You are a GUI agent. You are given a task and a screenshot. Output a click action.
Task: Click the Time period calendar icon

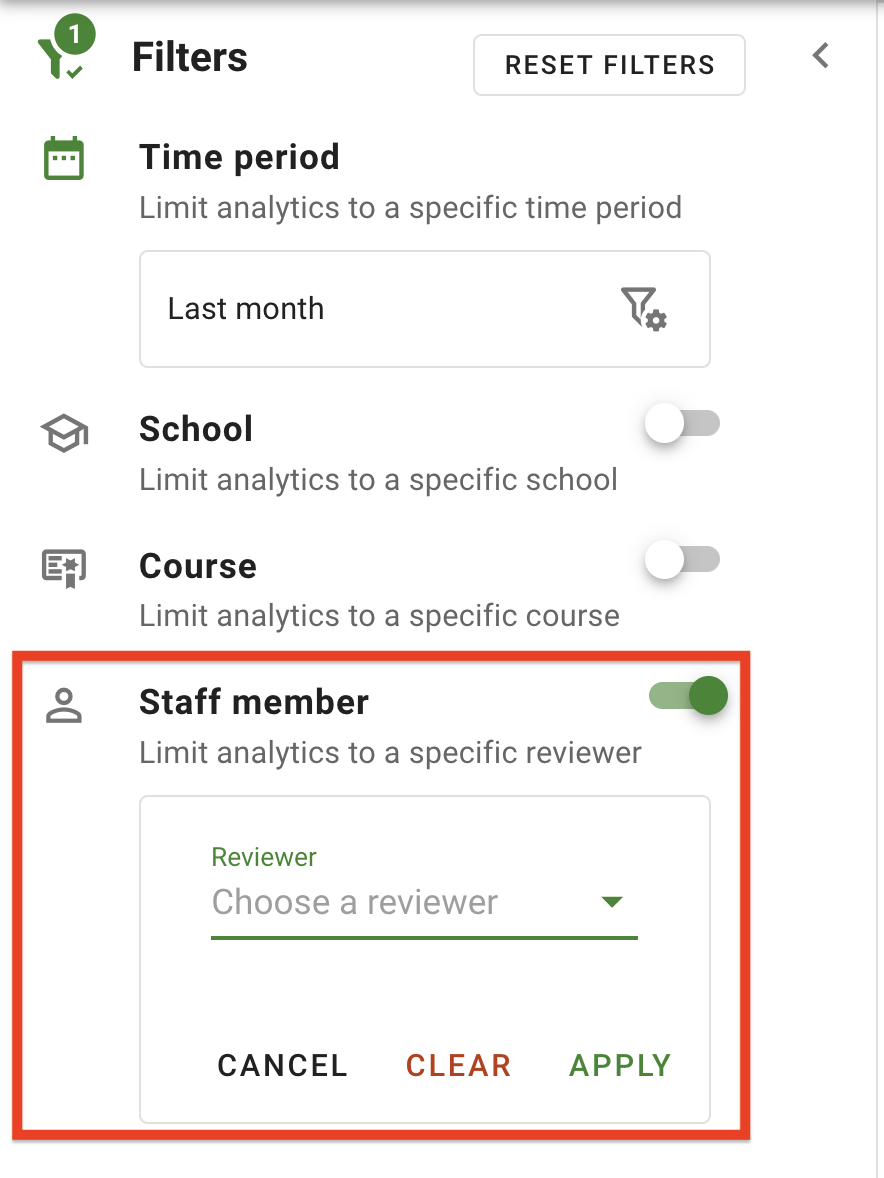[x=64, y=160]
